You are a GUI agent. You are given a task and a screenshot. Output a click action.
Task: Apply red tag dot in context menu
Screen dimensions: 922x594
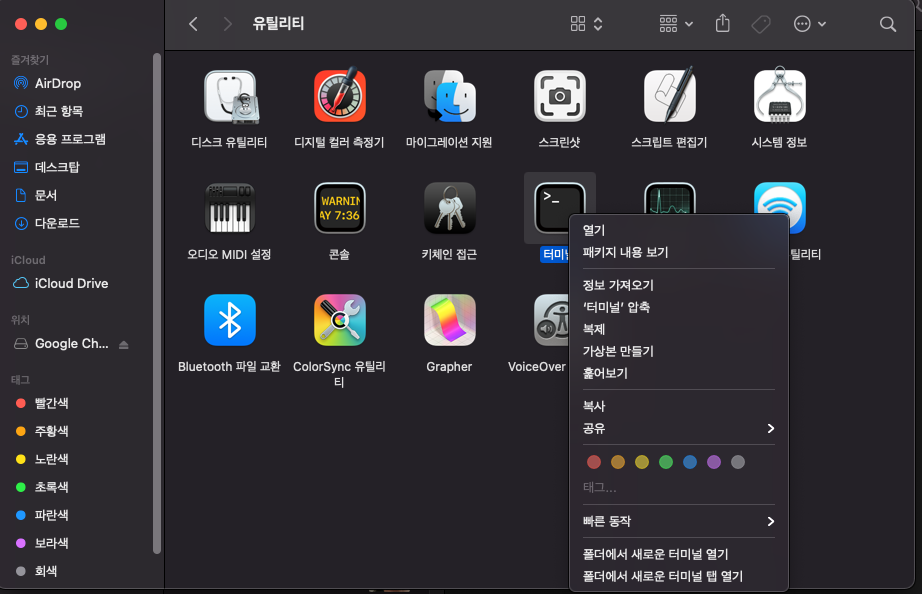(594, 462)
